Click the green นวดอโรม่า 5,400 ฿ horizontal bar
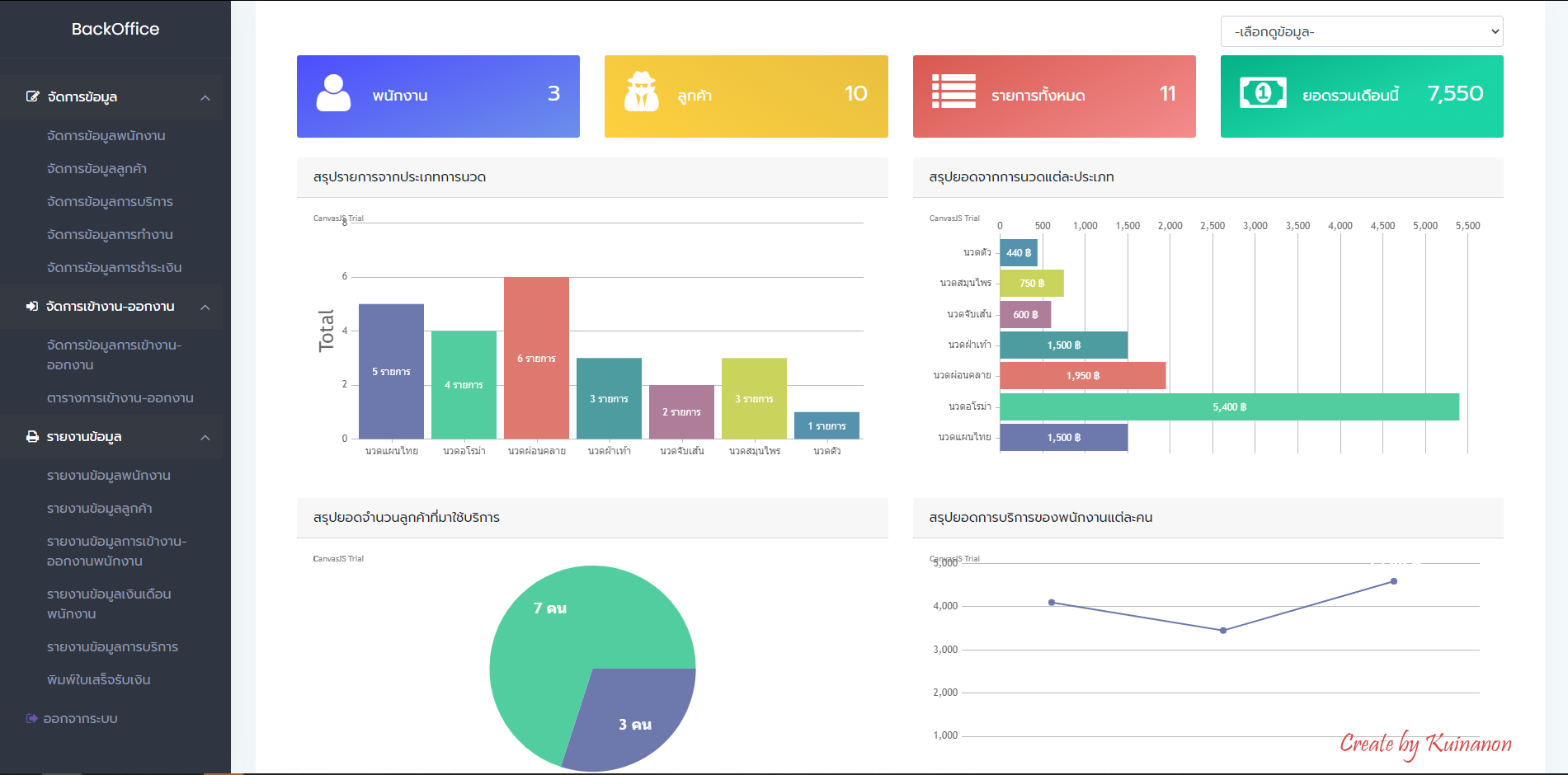This screenshot has height=775, width=1568. (x=1229, y=406)
